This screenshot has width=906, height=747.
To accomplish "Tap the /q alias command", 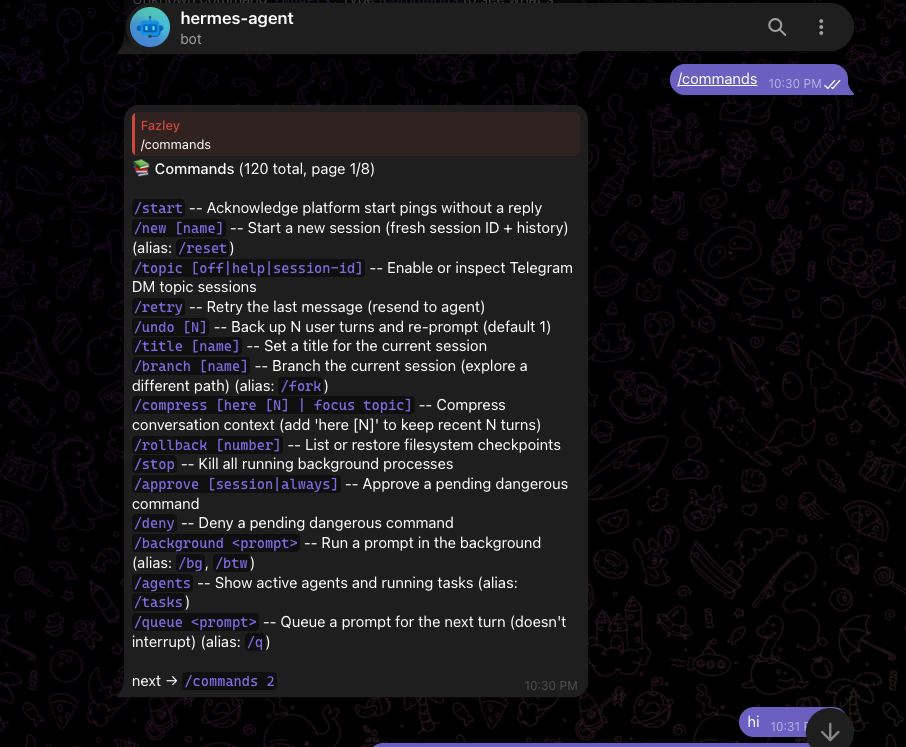I will point(255,642).
